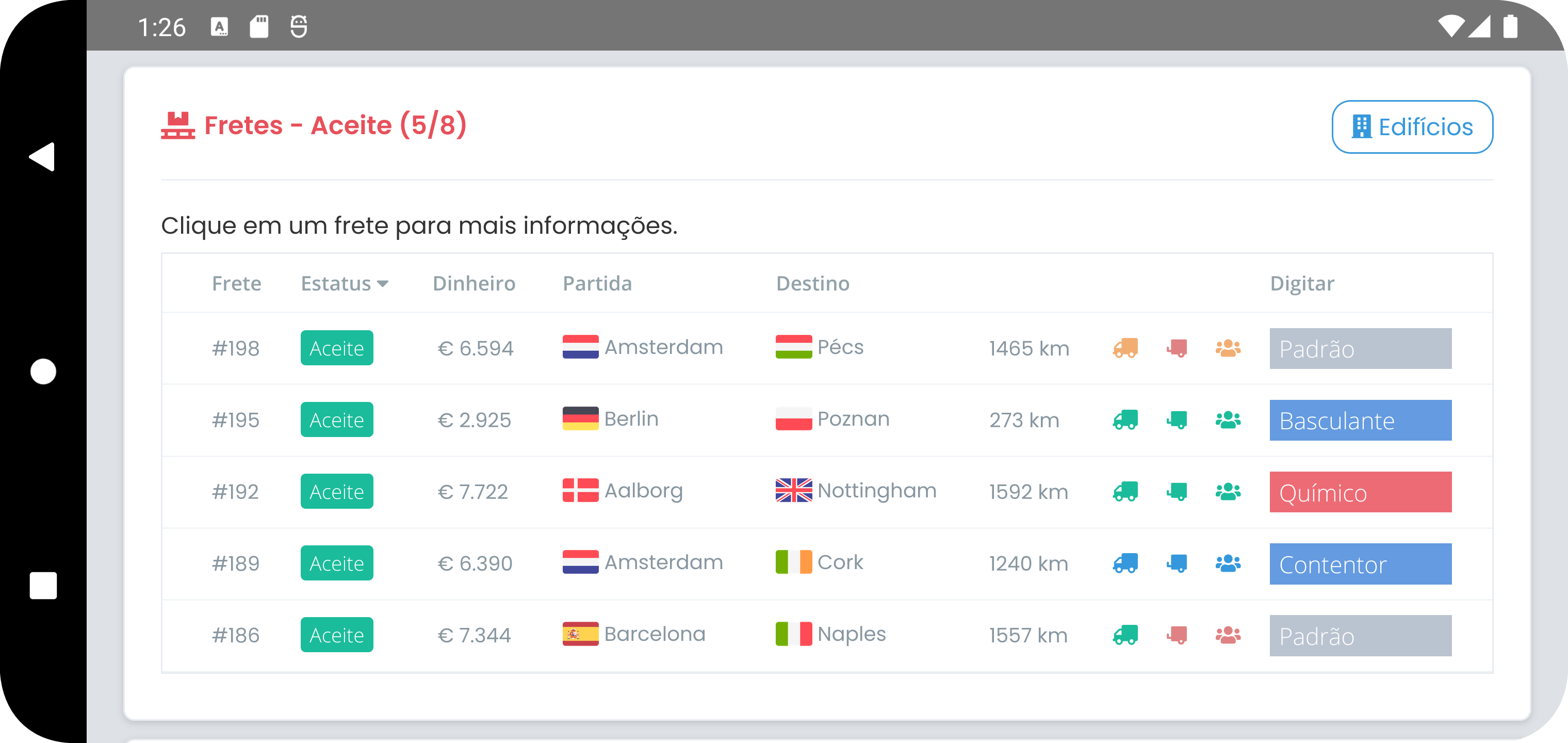Click the Contentor type tag
The height and width of the screenshot is (743, 1568).
[1360, 564]
